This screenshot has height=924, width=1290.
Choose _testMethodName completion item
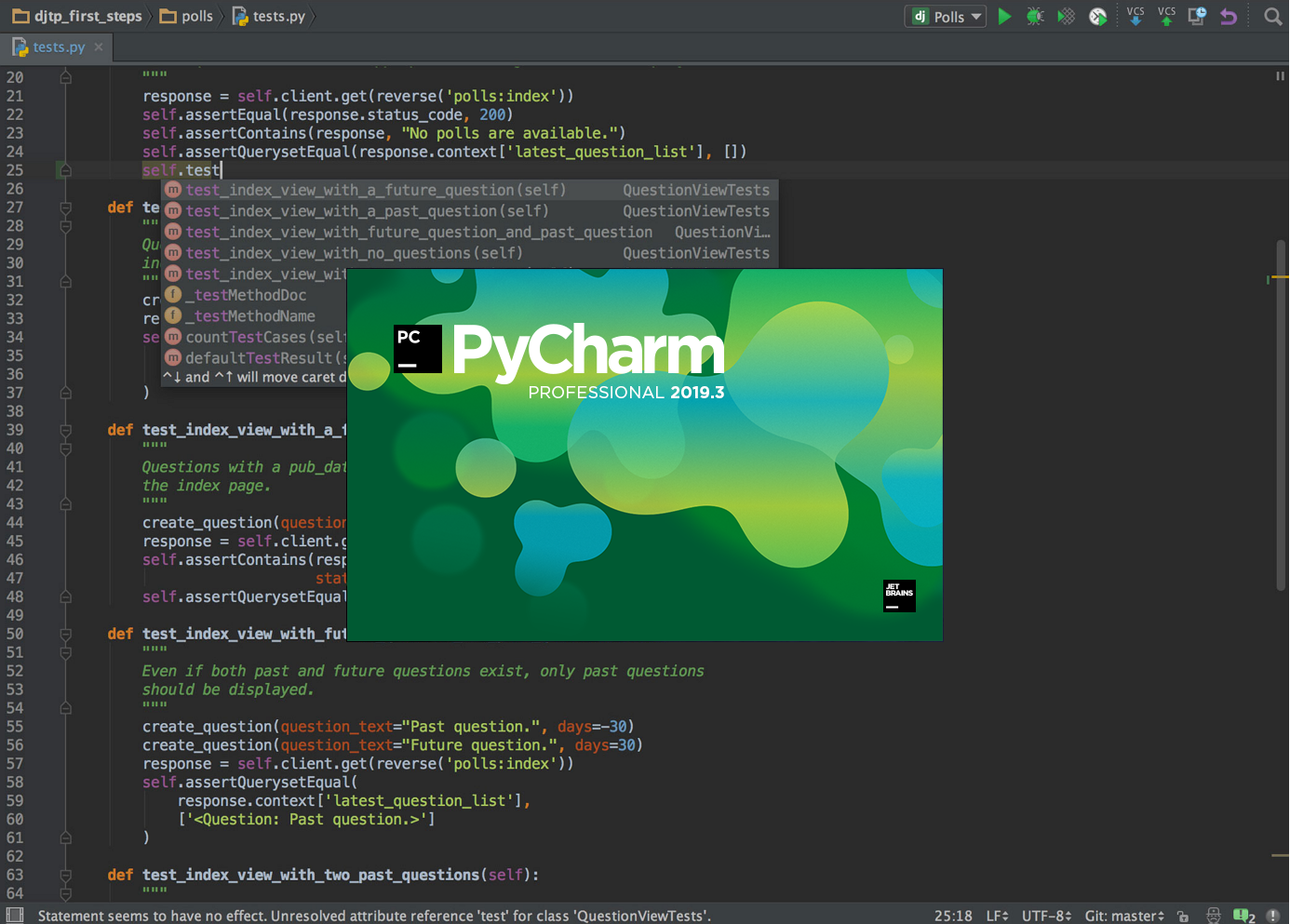pos(255,316)
